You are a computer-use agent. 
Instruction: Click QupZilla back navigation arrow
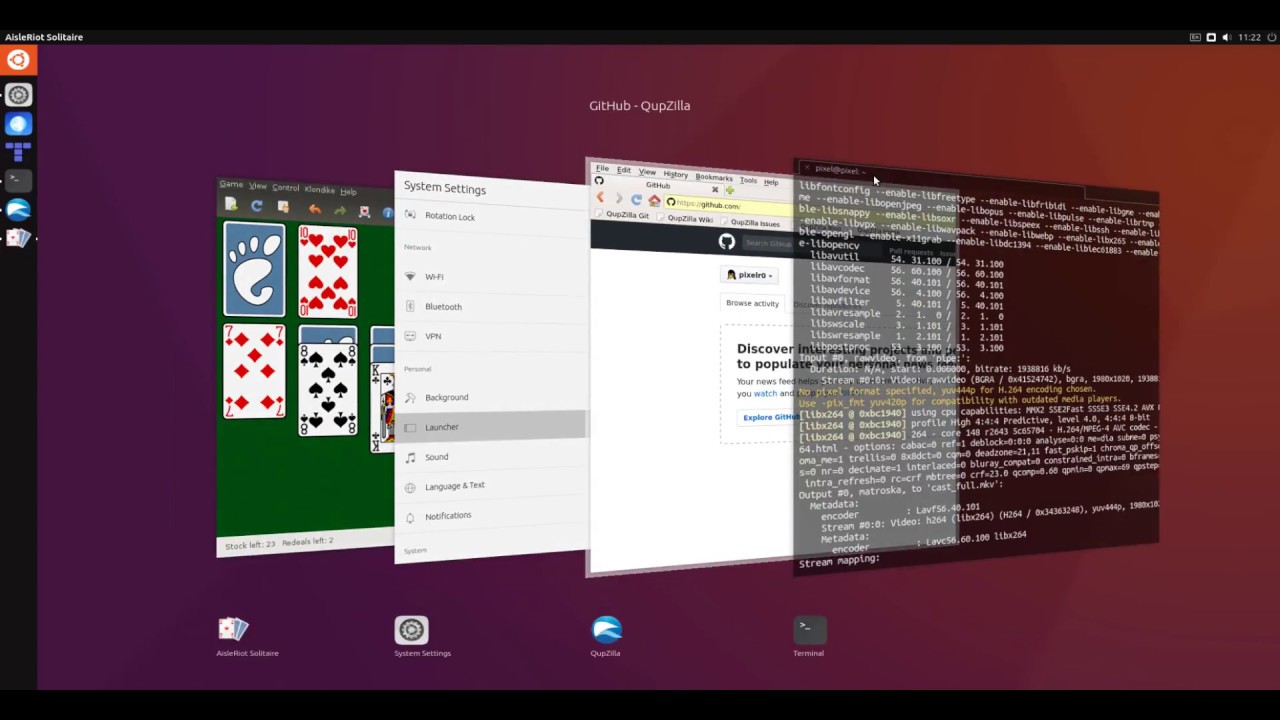(x=600, y=198)
